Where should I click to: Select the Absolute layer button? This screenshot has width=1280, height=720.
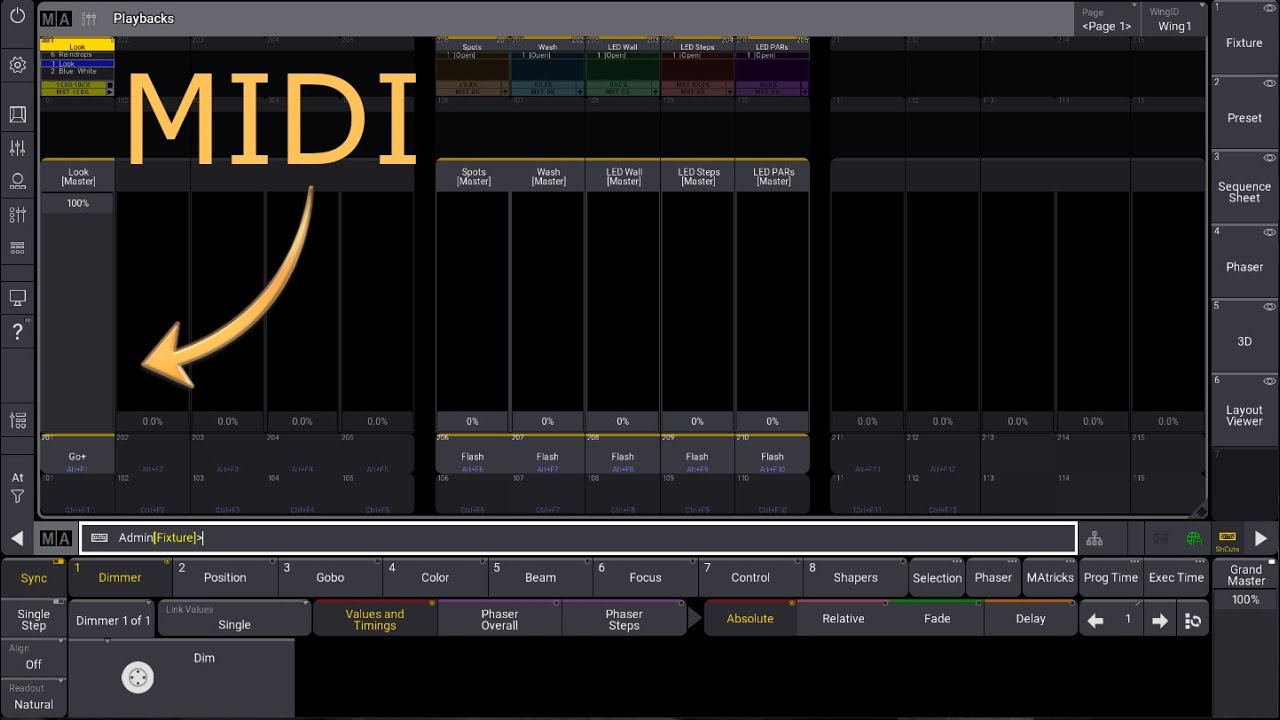click(750, 619)
